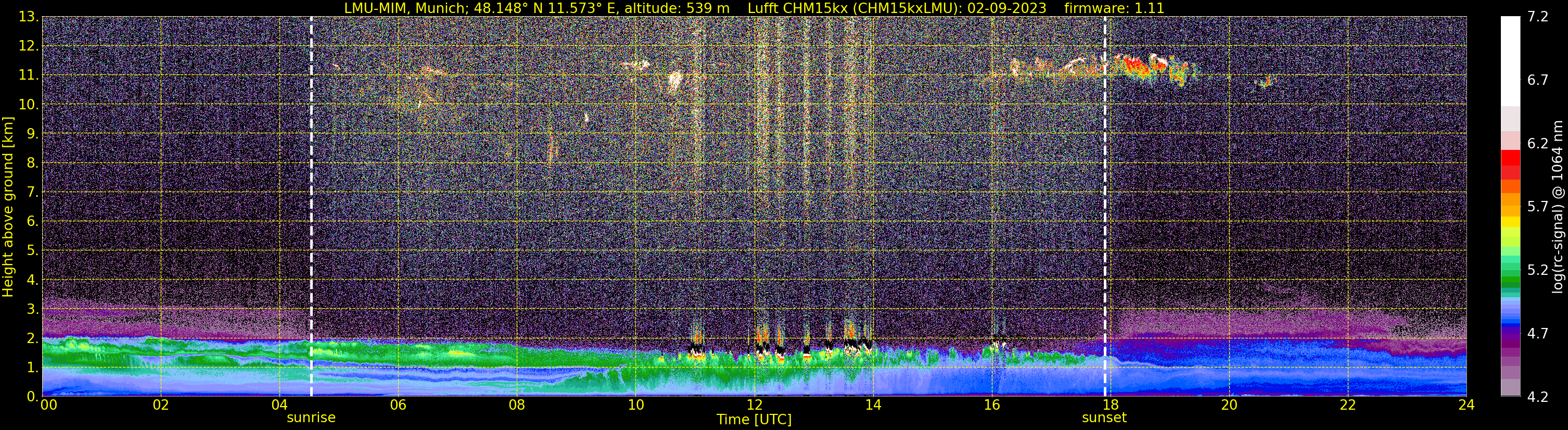Viewport: 1568px width, 430px height.
Task: Click the y-axis tick label '12.'
Action: (29, 46)
